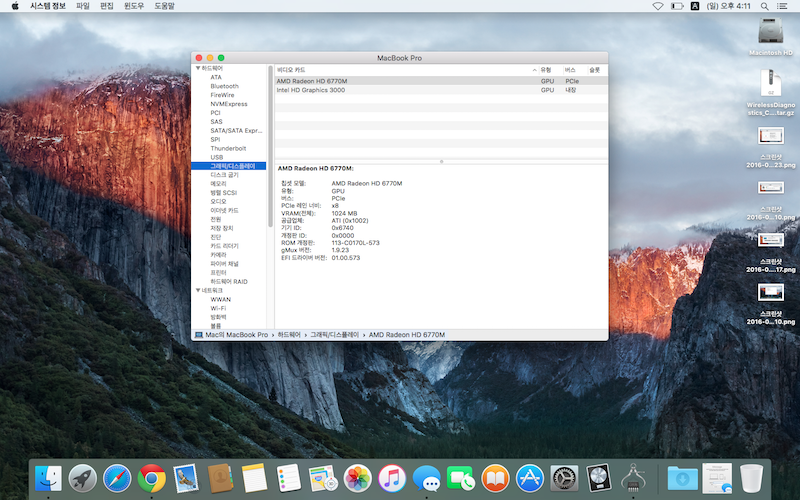Open the App Store dock icon
The height and width of the screenshot is (500, 800).
529,478
